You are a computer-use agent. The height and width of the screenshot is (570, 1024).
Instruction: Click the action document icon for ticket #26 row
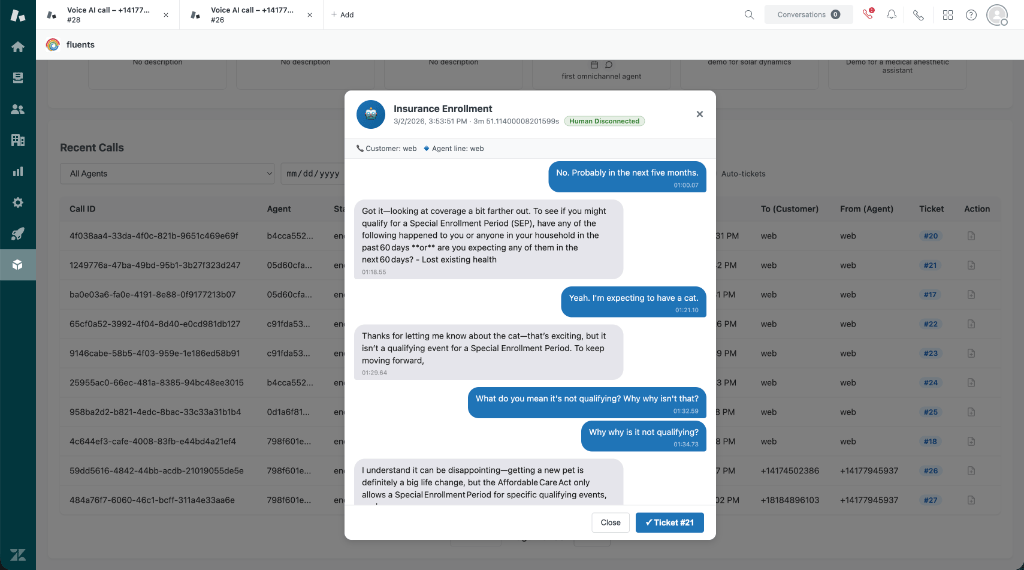971,471
